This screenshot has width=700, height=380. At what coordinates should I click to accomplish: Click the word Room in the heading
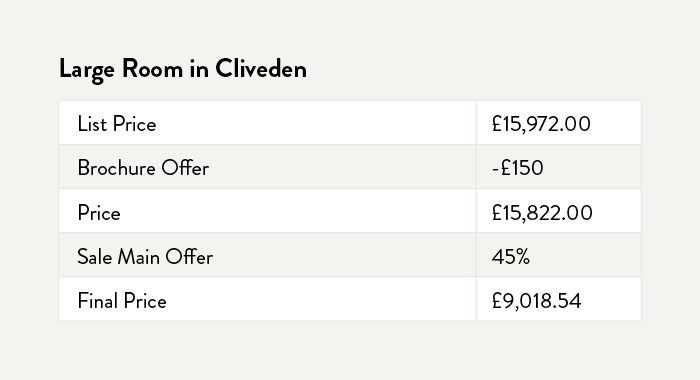[x=152, y=69]
